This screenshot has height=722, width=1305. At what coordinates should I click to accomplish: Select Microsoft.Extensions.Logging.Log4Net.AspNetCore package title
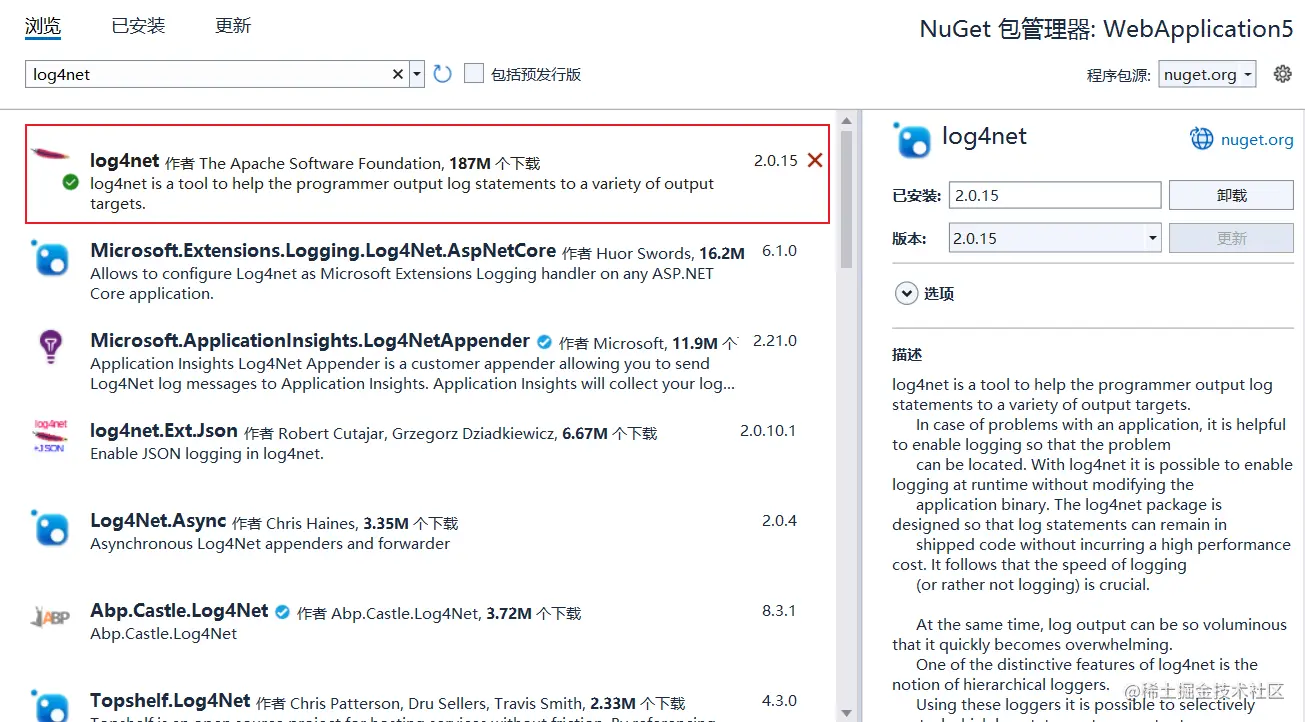click(x=323, y=250)
